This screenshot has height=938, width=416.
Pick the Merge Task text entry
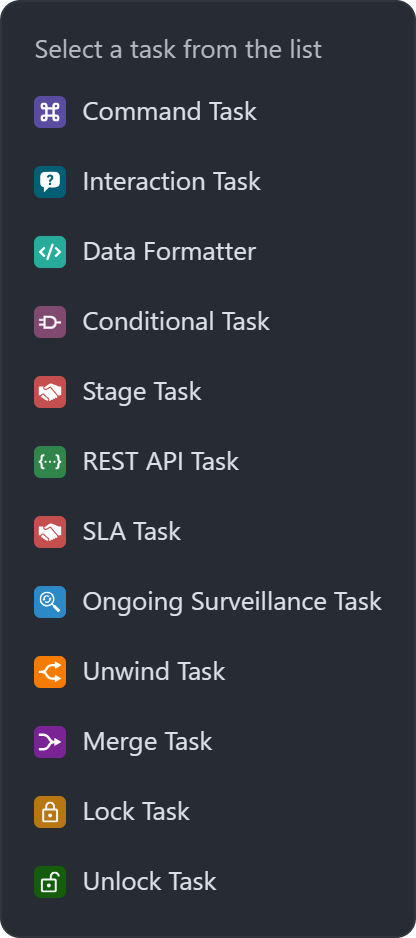(x=147, y=742)
